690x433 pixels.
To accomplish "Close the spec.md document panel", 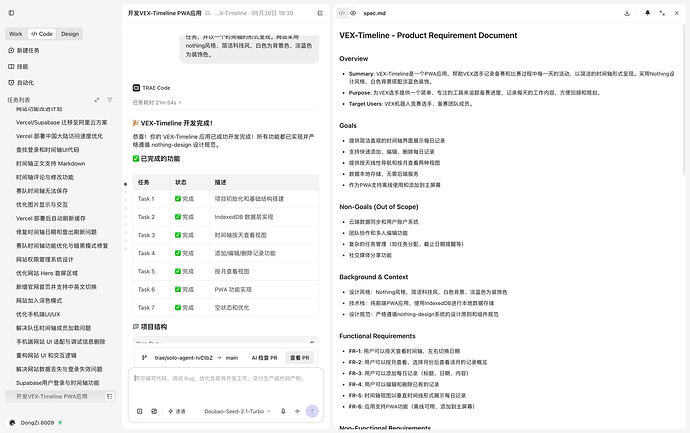I will pos(677,13).
